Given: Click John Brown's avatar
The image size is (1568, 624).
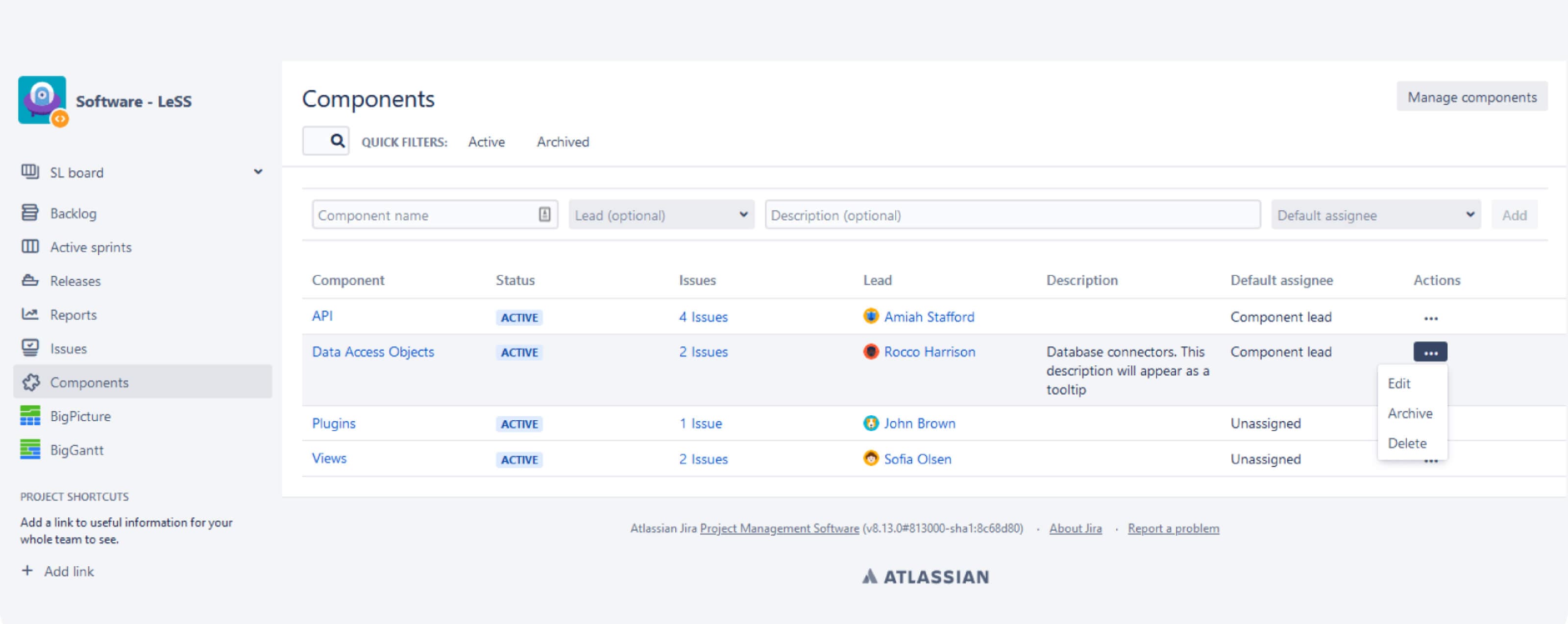Looking at the screenshot, I should (871, 423).
